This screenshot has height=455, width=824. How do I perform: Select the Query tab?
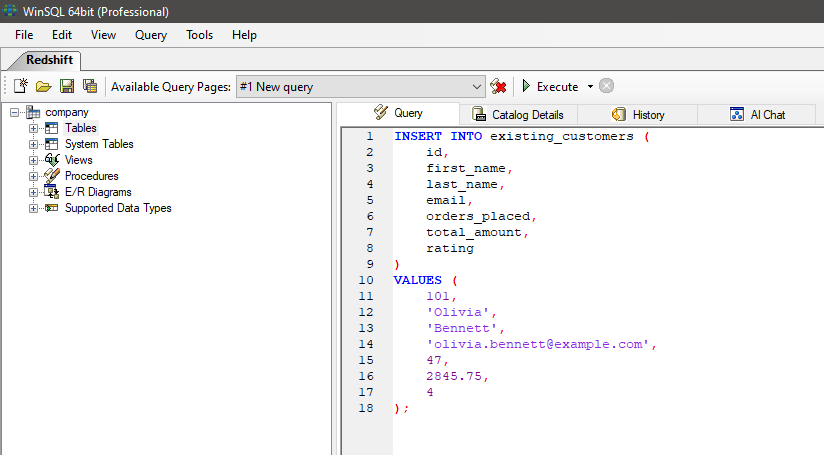pos(398,113)
